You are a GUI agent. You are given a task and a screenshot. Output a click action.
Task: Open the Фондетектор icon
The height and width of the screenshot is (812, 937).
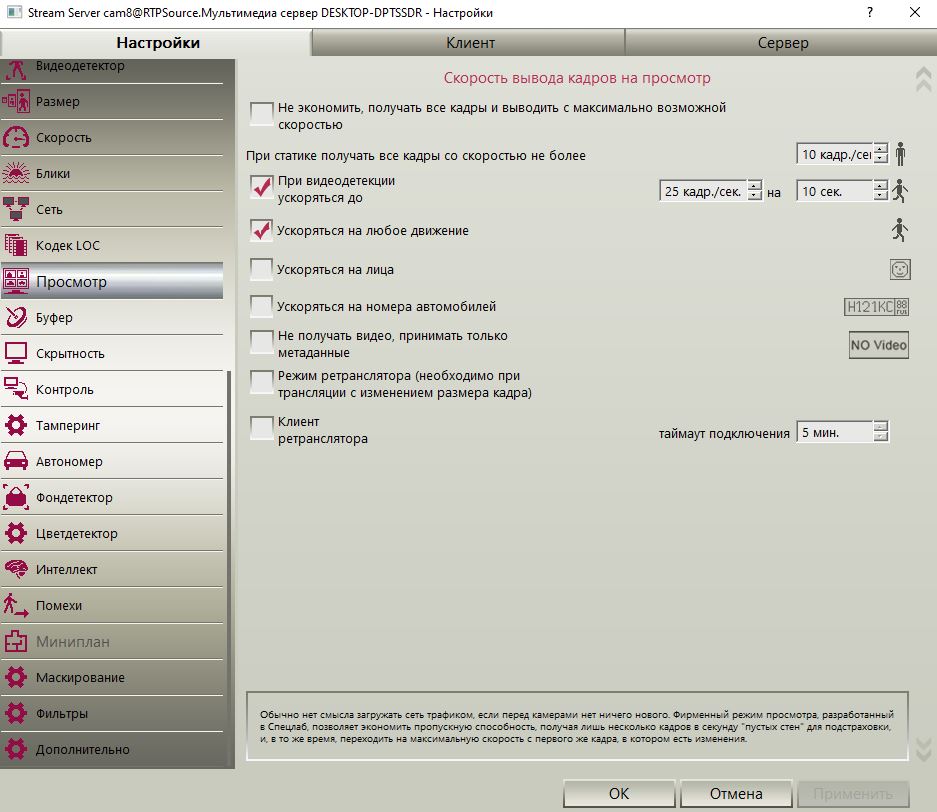(x=16, y=497)
